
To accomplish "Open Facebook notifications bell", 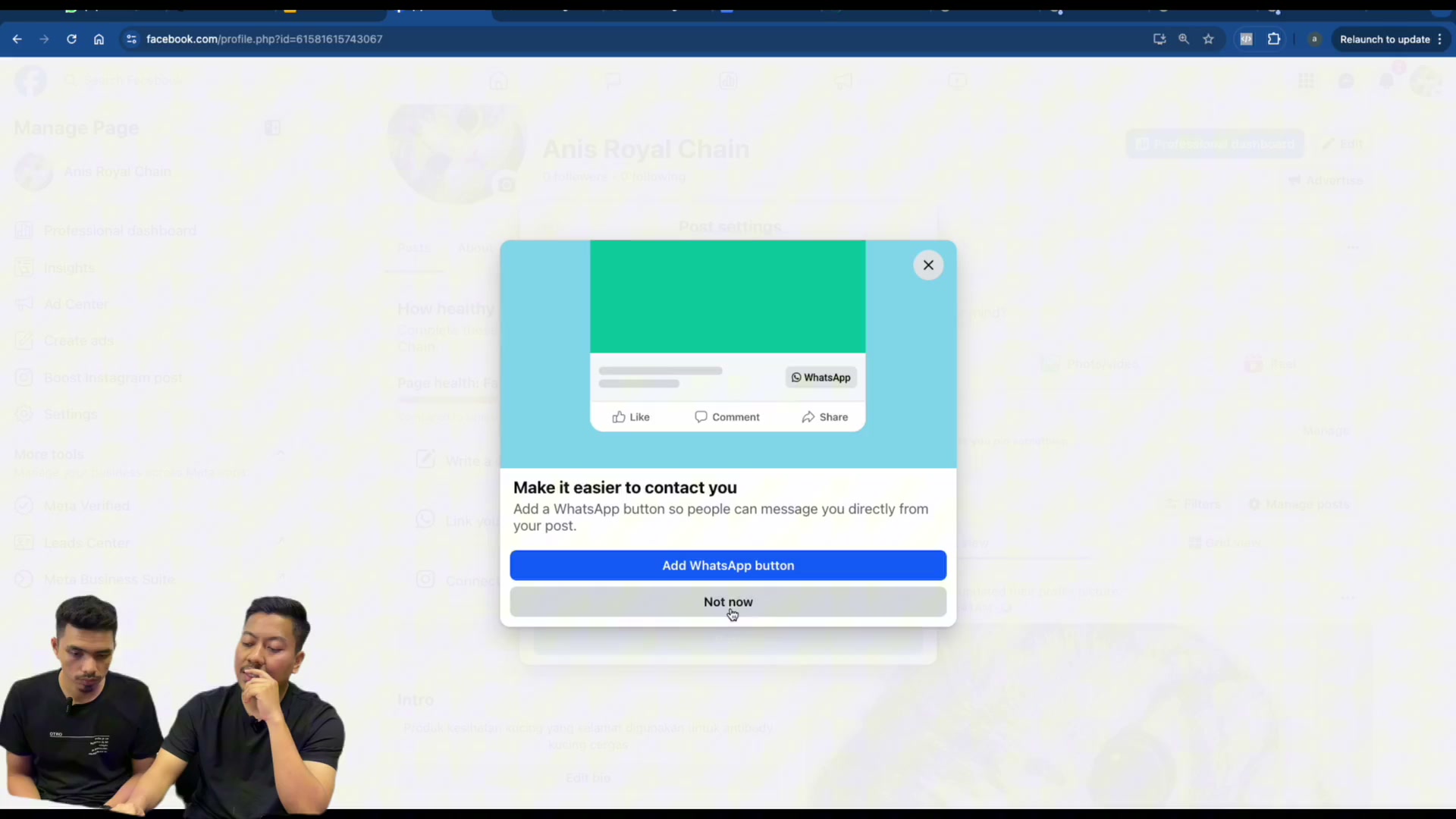I will point(1386,80).
